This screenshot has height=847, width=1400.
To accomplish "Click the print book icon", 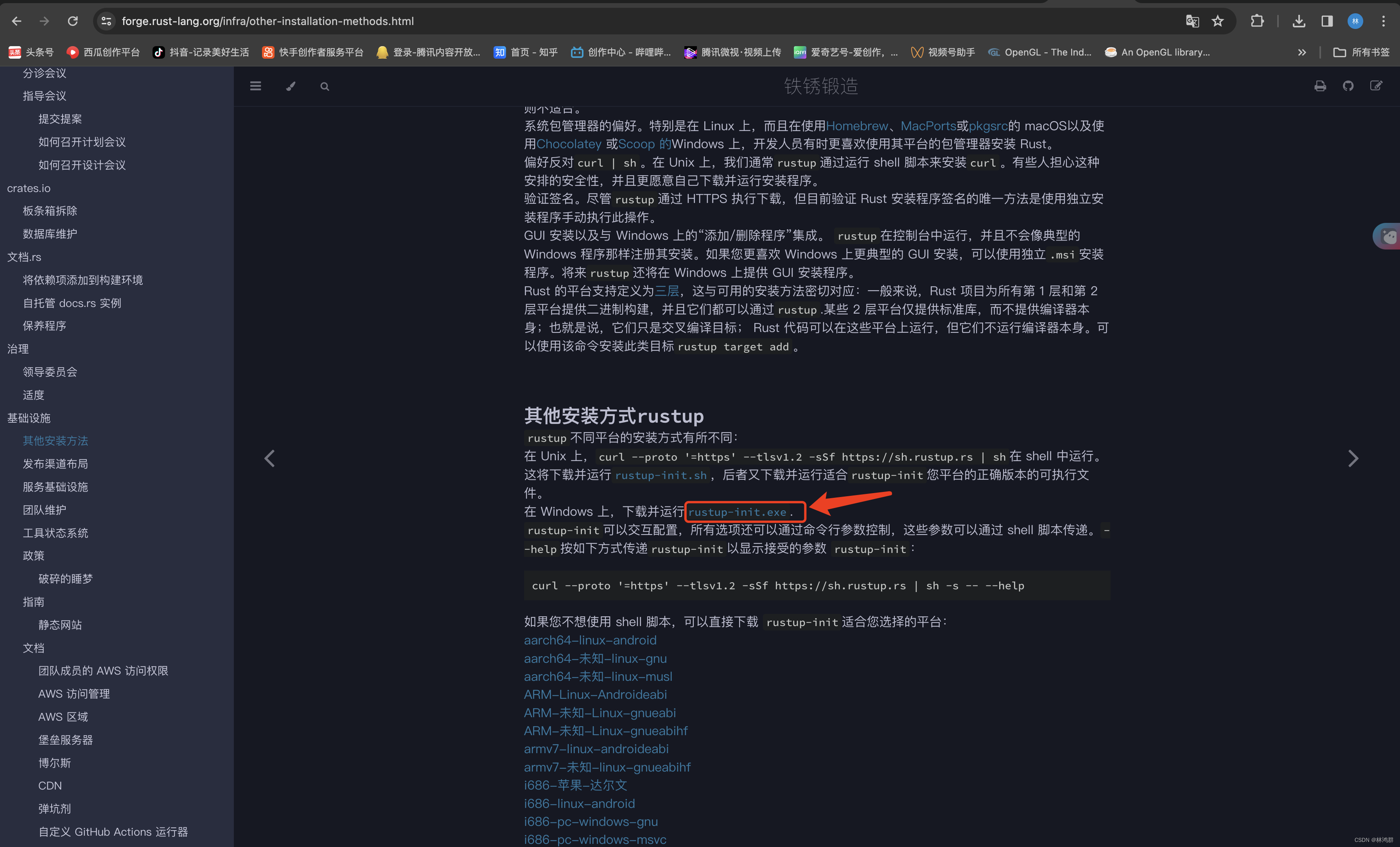I will [x=1320, y=86].
